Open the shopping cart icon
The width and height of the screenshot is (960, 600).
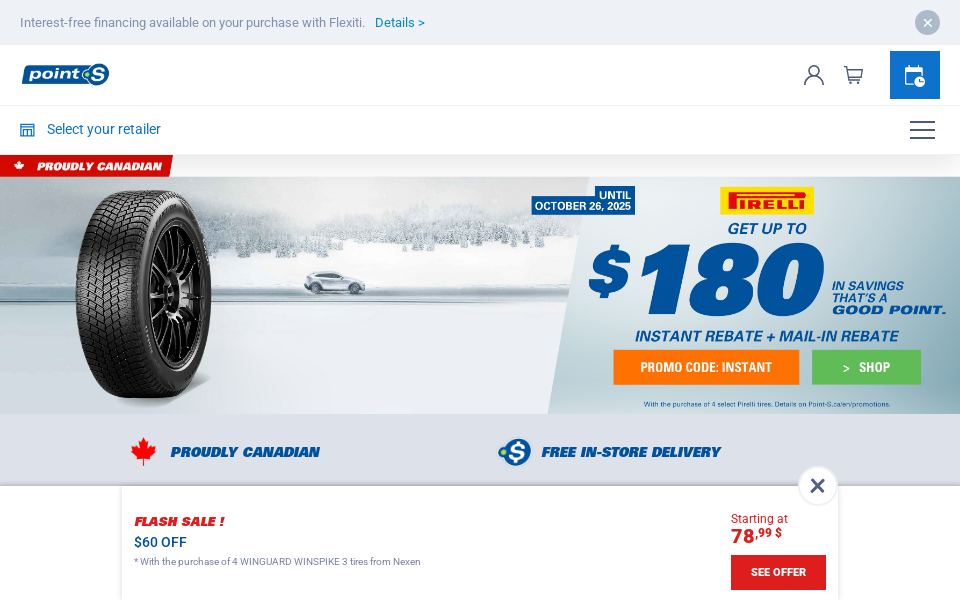(x=853, y=75)
